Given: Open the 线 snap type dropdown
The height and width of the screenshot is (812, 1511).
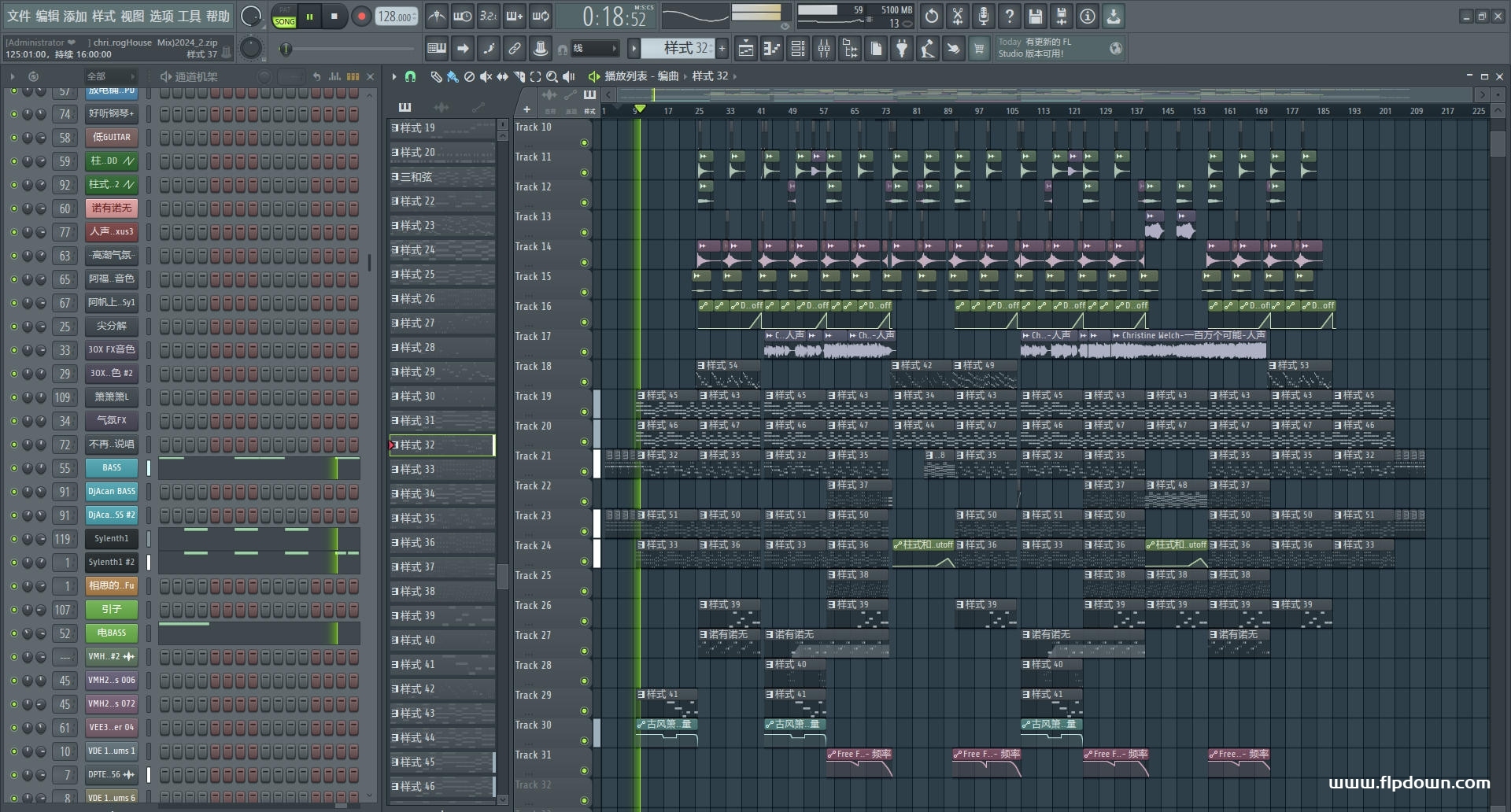Looking at the screenshot, I should (594, 49).
